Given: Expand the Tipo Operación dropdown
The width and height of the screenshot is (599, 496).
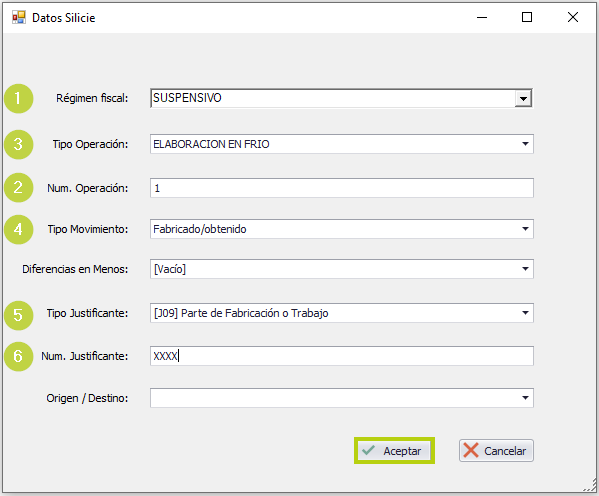Looking at the screenshot, I should coord(525,144).
